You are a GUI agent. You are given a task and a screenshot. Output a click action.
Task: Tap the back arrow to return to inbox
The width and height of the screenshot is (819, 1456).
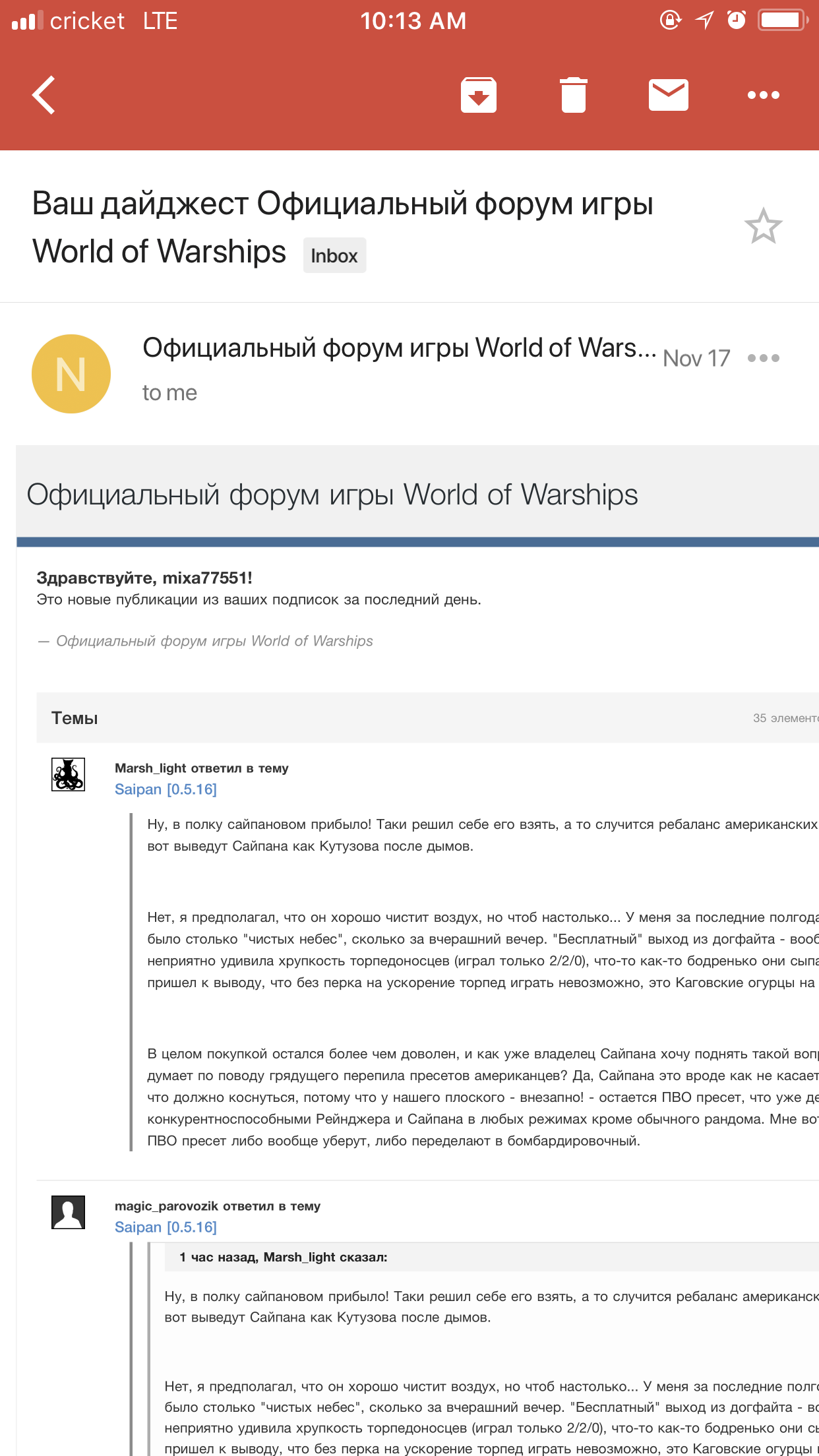tap(44, 95)
